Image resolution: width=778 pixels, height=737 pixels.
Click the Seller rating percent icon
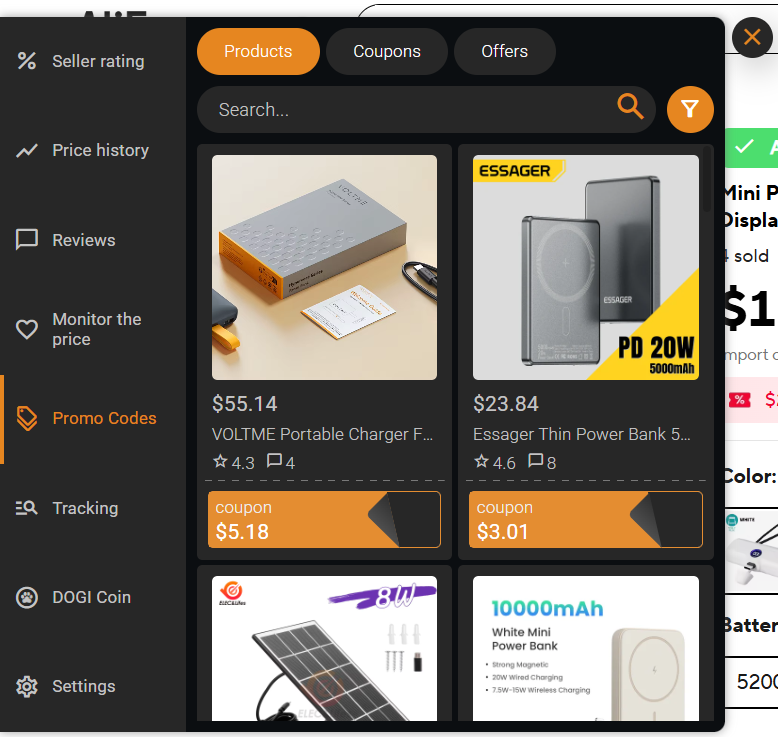point(27,61)
